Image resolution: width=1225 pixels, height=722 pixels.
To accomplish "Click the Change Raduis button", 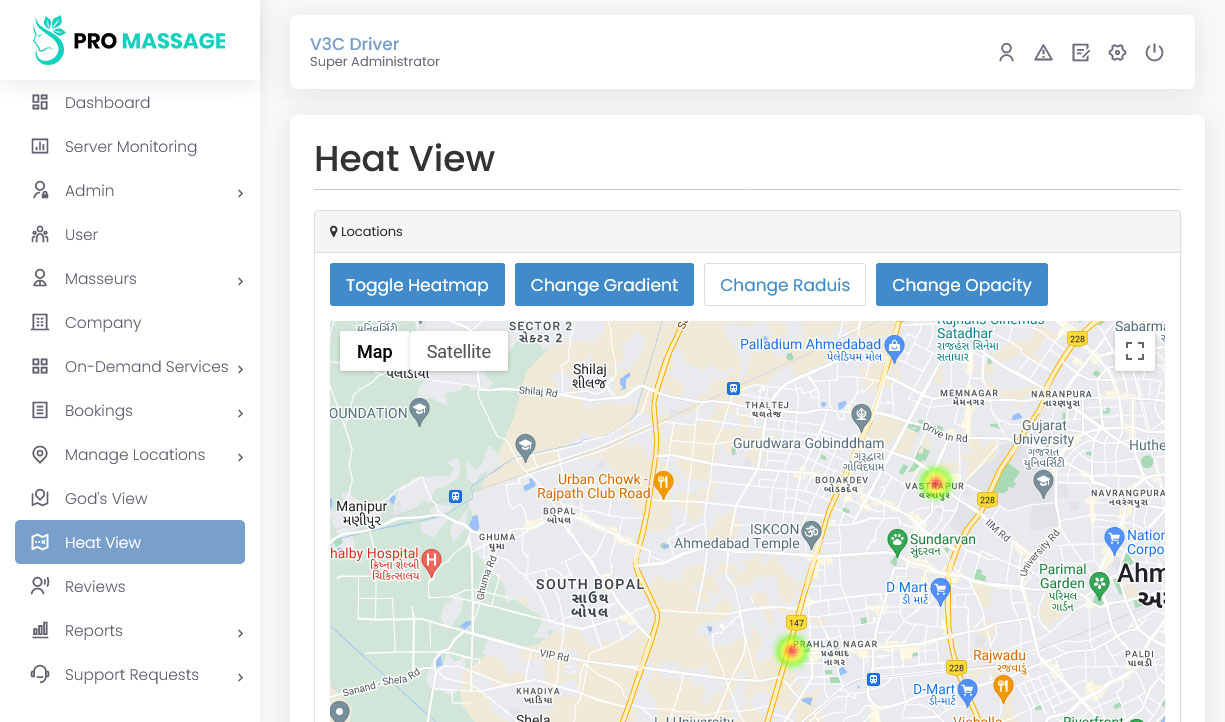I will pos(785,285).
